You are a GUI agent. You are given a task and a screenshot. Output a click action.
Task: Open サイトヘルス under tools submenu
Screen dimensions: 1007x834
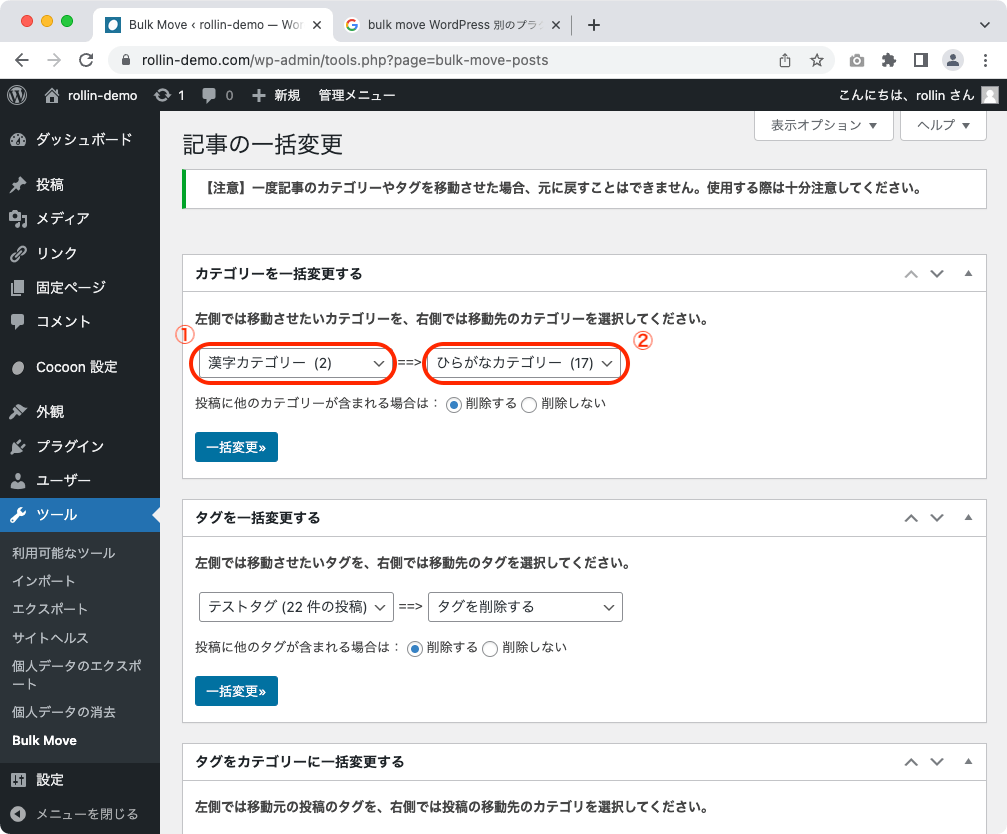(x=50, y=638)
